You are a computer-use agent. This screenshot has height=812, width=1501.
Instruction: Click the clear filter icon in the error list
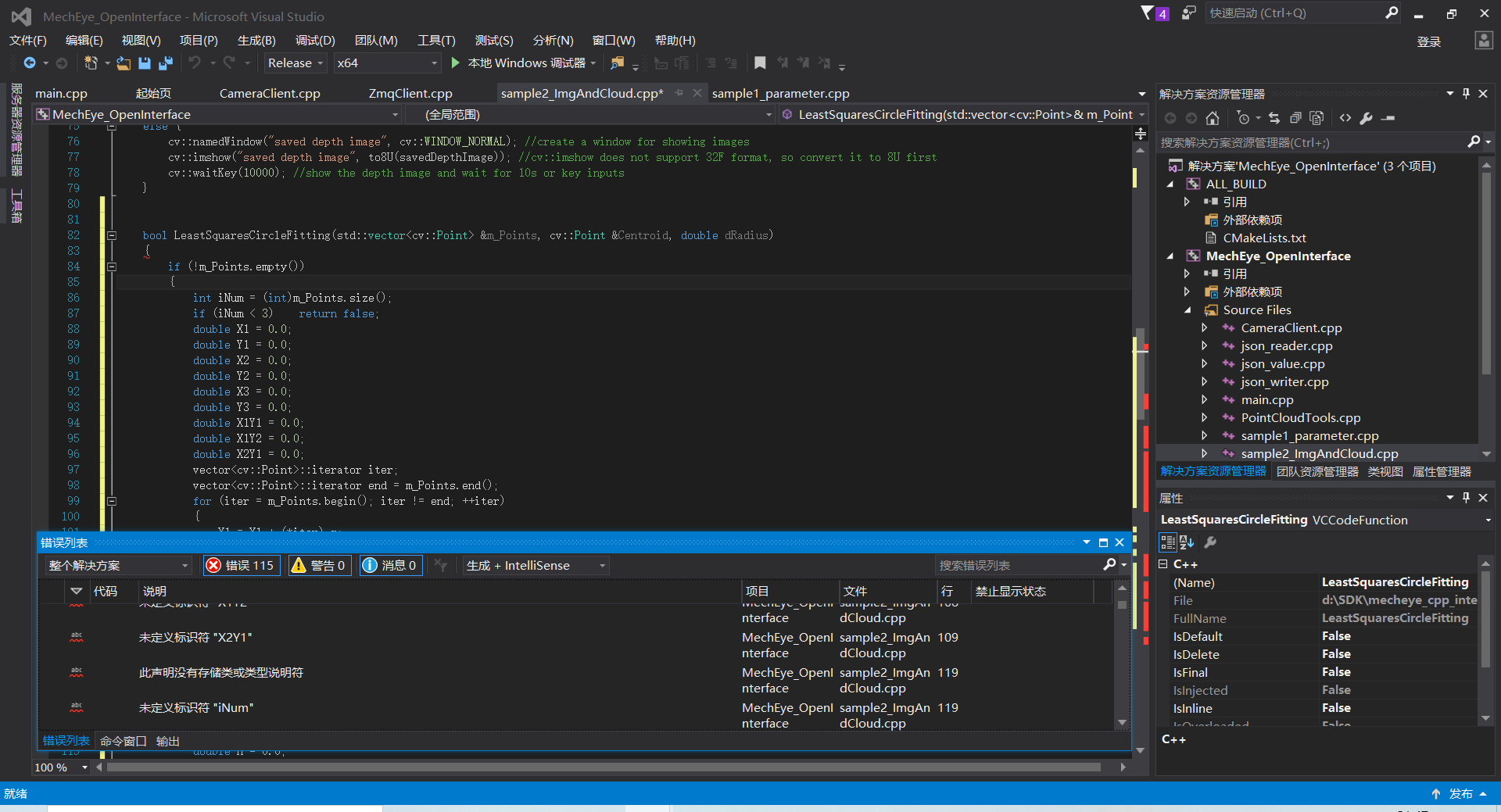click(441, 565)
